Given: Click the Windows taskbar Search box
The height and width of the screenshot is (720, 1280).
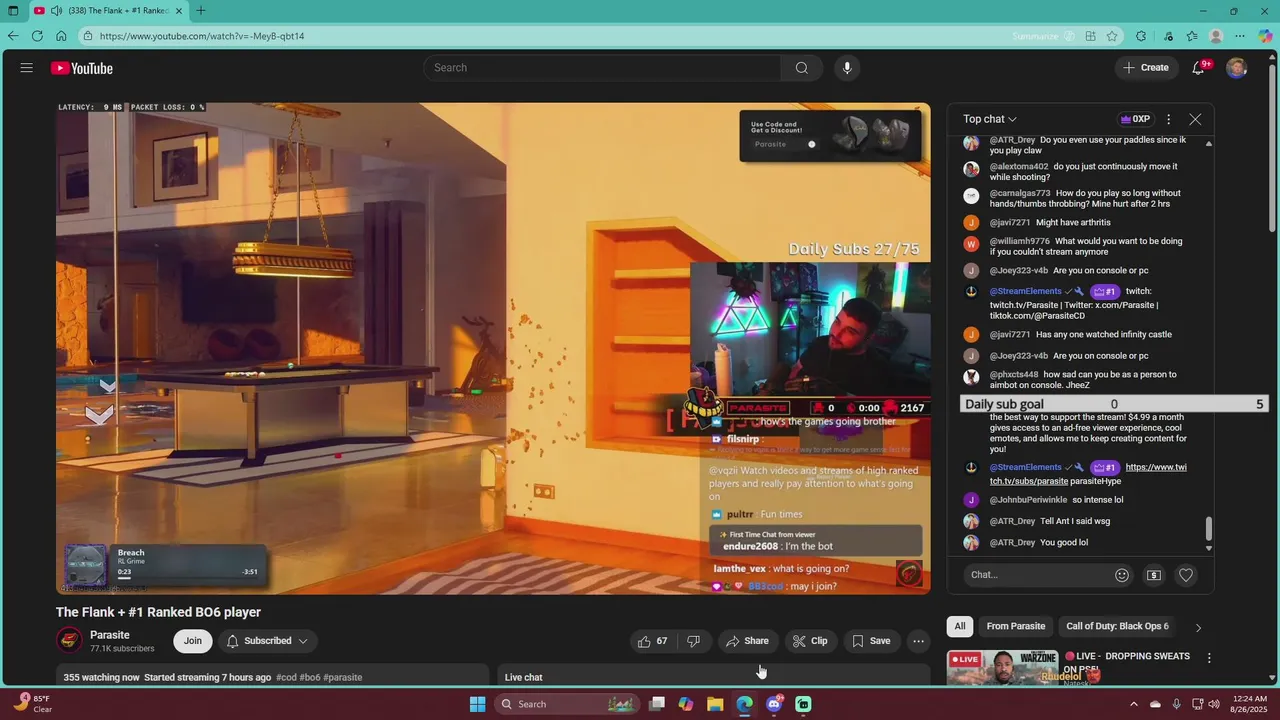Looking at the screenshot, I should click(565, 704).
